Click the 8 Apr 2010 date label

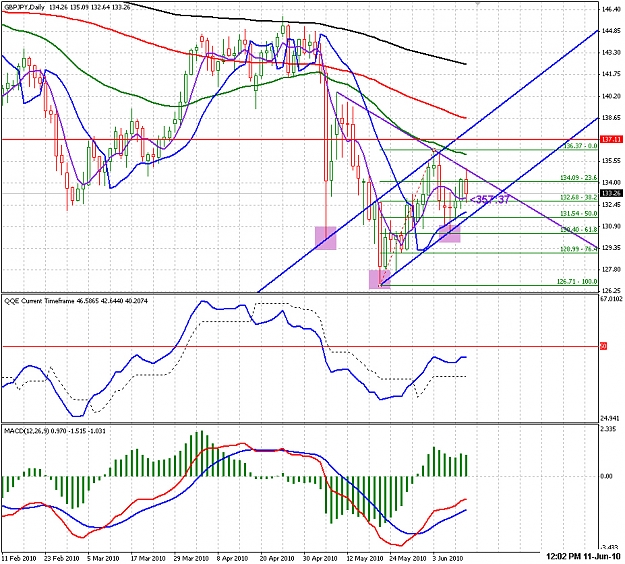pos(234,558)
